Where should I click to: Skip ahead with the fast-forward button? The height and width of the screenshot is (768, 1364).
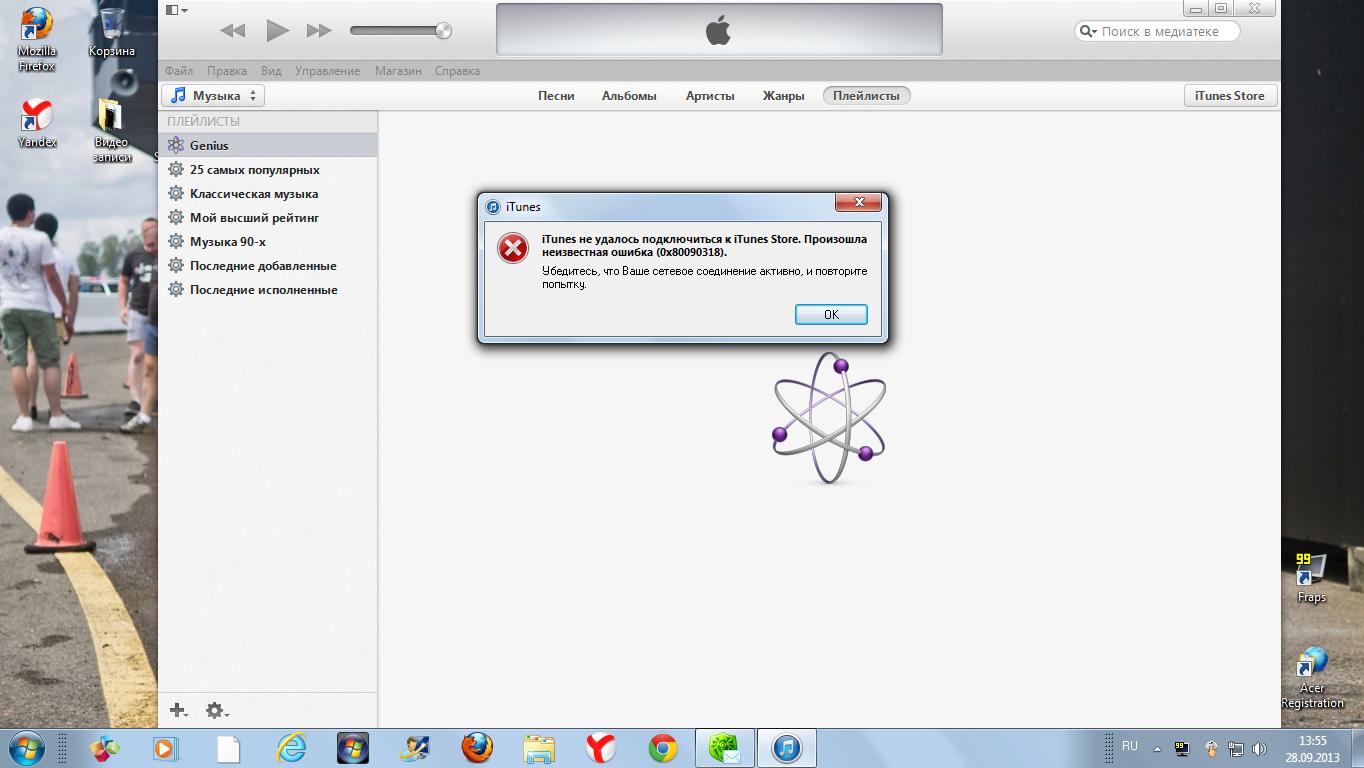[319, 31]
